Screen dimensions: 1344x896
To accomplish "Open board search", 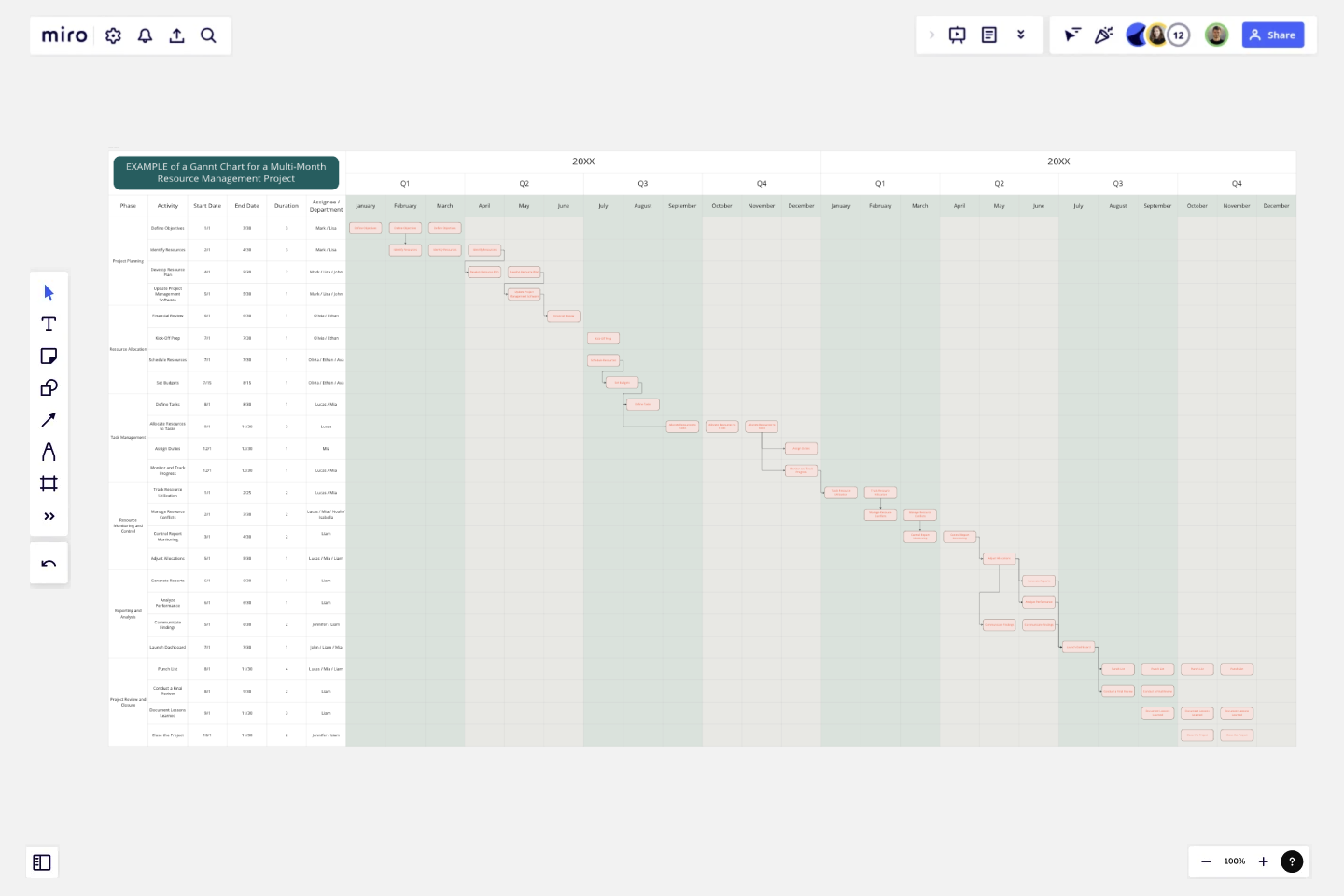I will 208,35.
